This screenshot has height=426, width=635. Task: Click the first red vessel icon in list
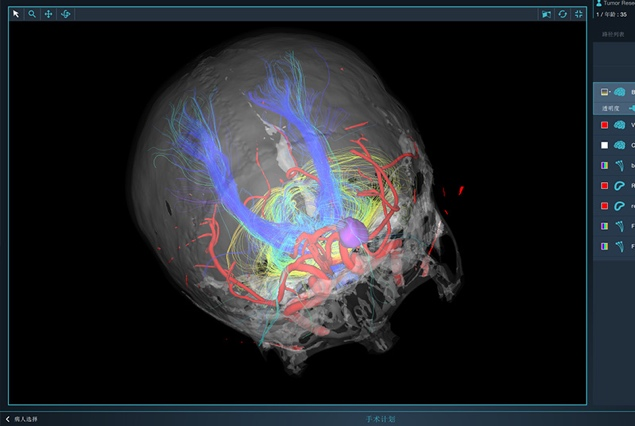point(620,185)
